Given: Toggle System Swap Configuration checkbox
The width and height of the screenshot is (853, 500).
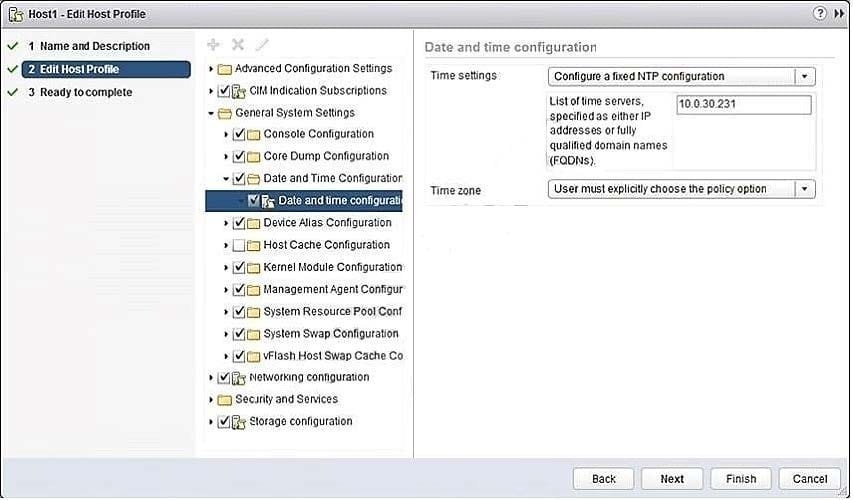Looking at the screenshot, I should pos(239,334).
